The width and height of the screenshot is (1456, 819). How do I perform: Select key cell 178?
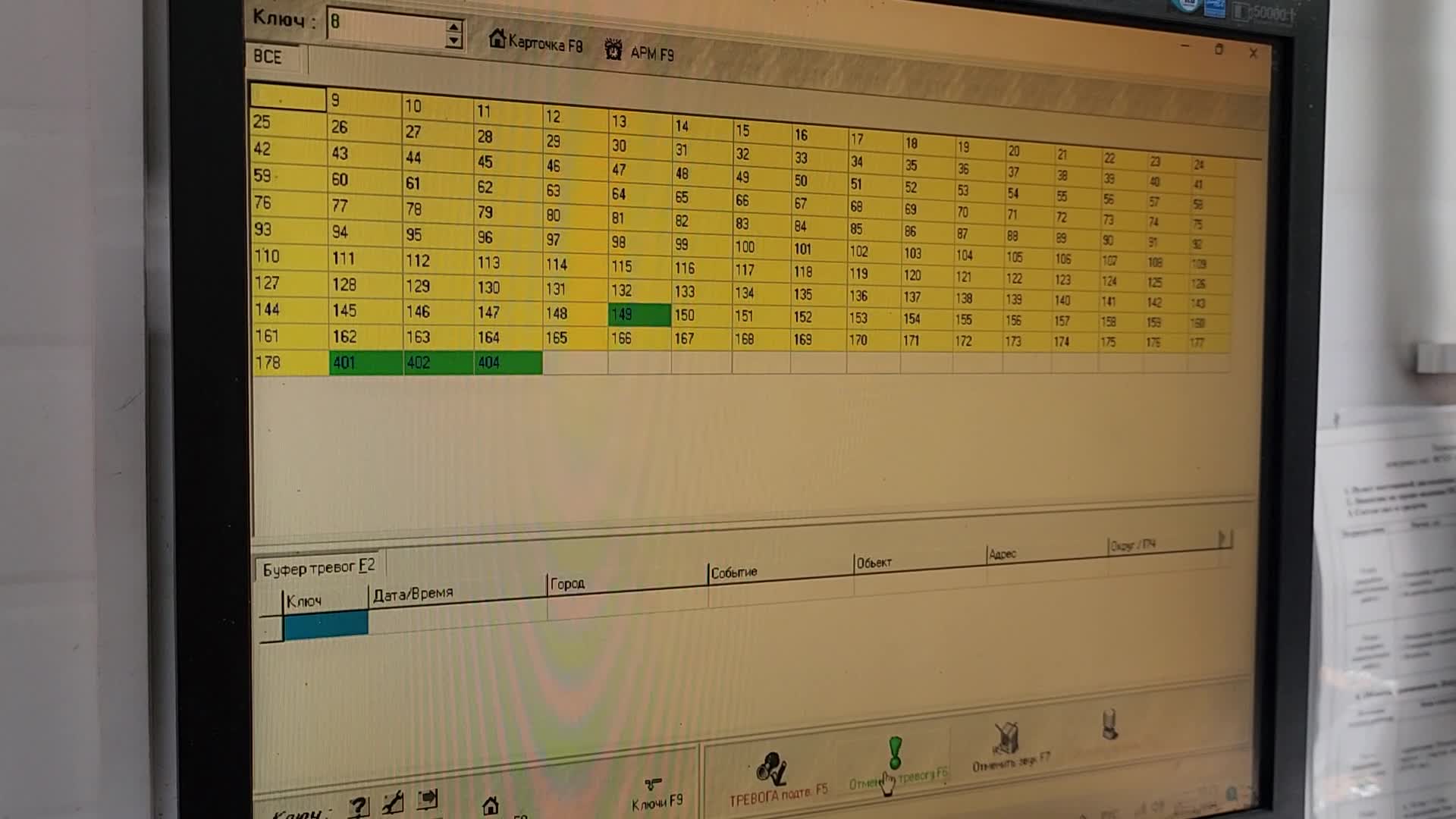[x=289, y=362]
